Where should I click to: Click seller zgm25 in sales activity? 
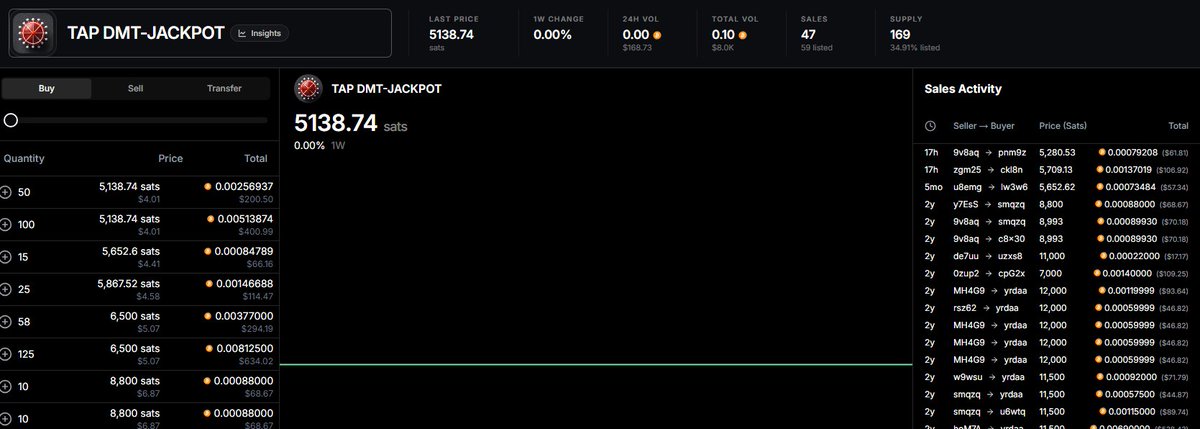click(968, 170)
